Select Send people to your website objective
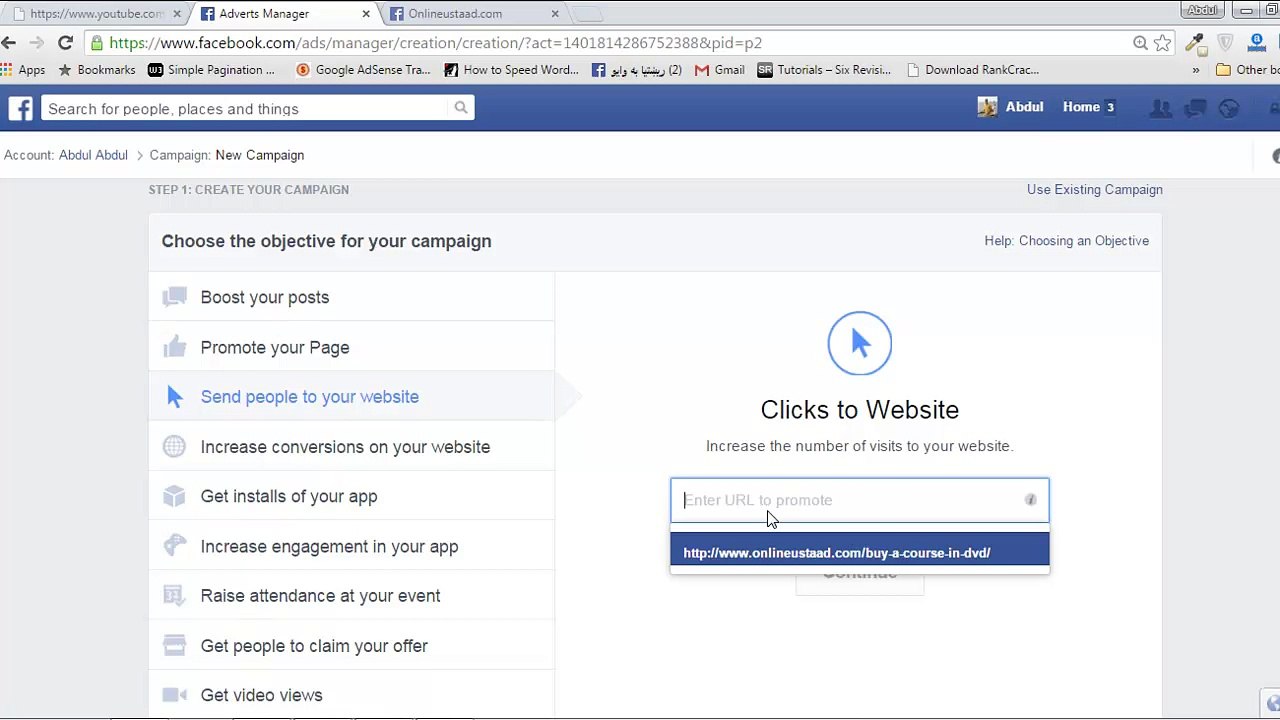 (x=351, y=397)
